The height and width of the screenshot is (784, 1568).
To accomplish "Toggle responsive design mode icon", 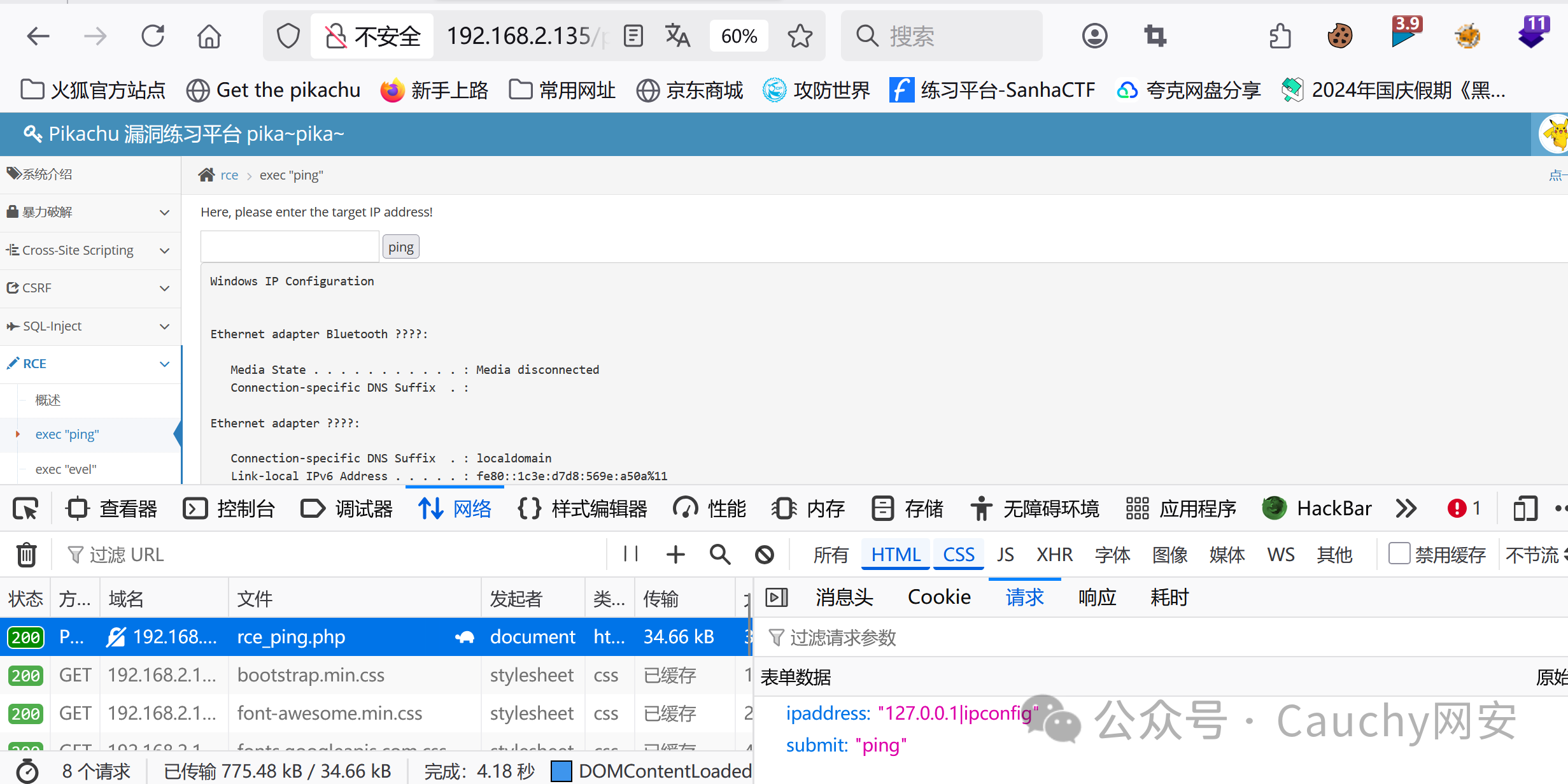I will tap(1525, 508).
